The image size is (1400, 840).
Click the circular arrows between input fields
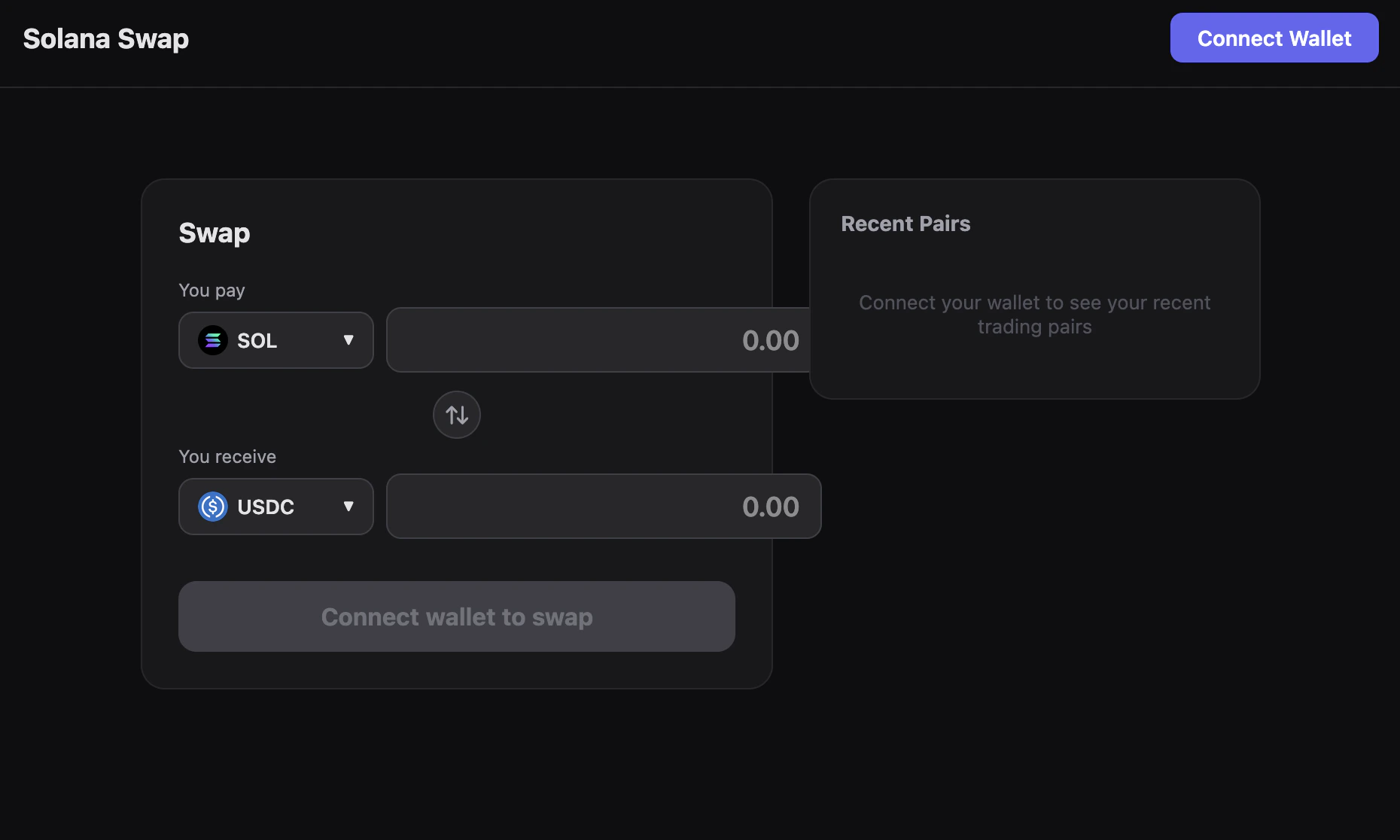point(456,415)
